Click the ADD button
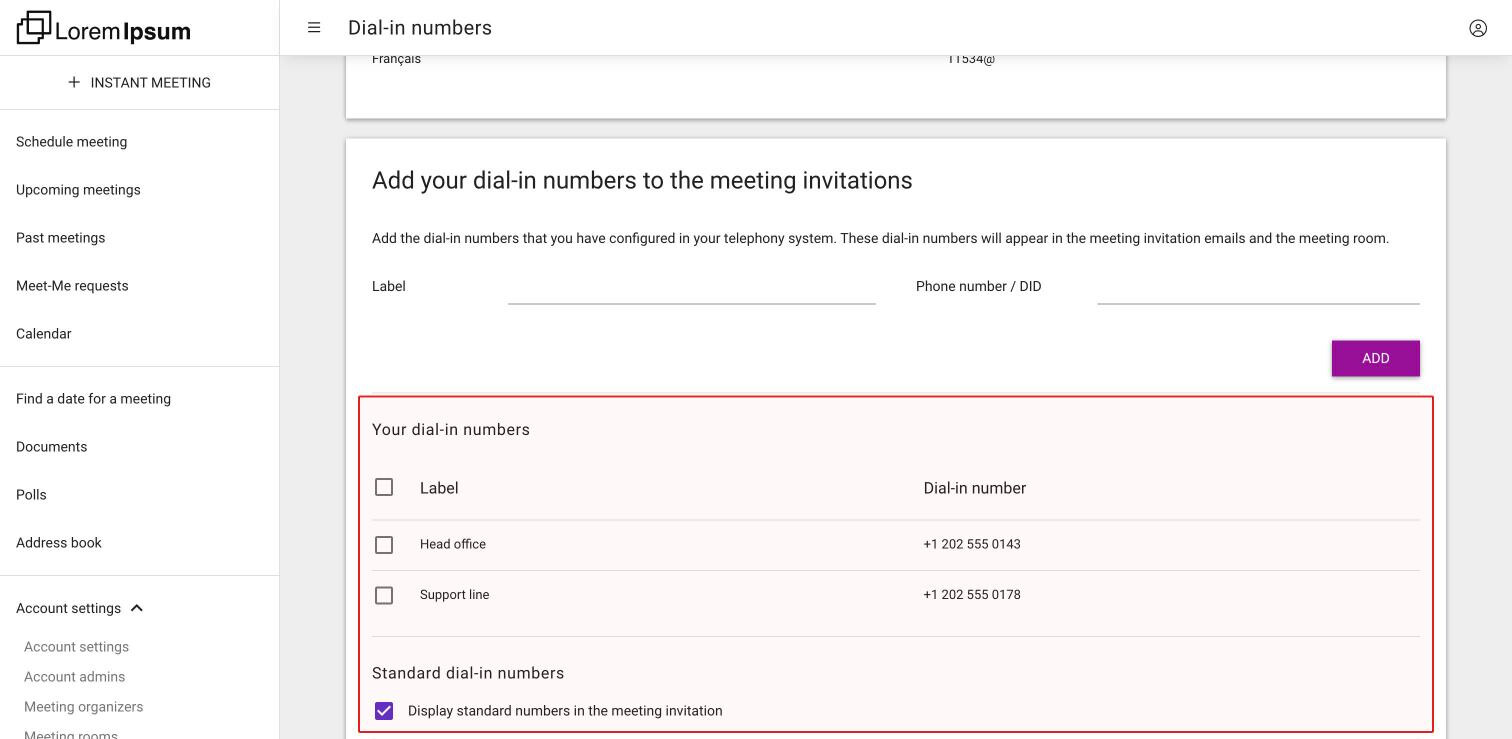This screenshot has width=1512, height=739. (x=1376, y=358)
